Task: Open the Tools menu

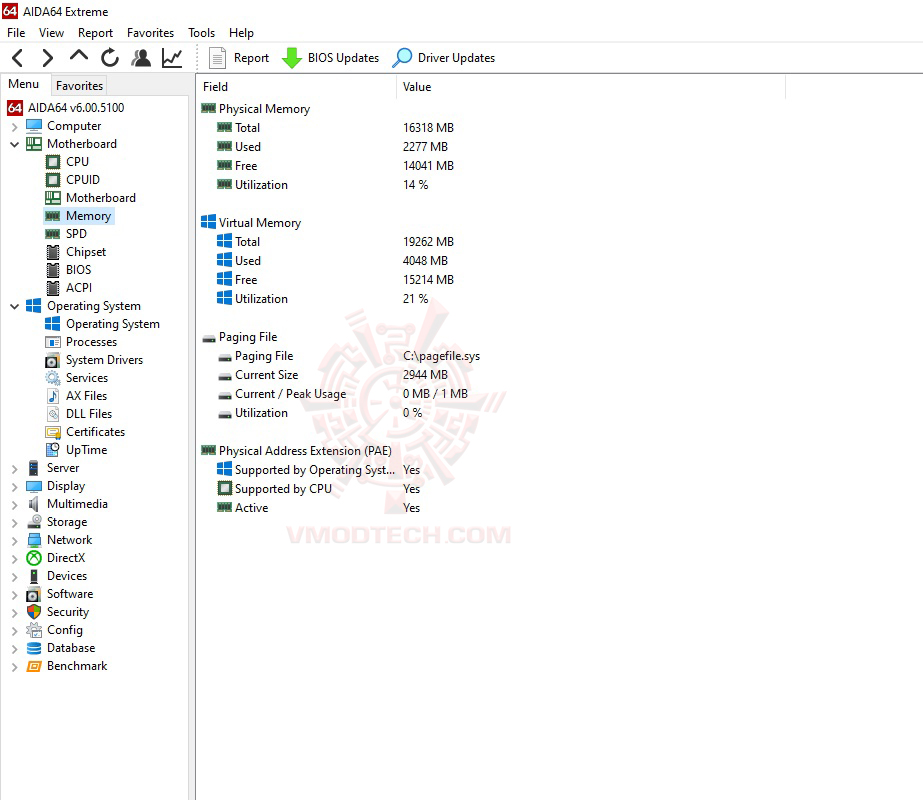Action: (201, 33)
